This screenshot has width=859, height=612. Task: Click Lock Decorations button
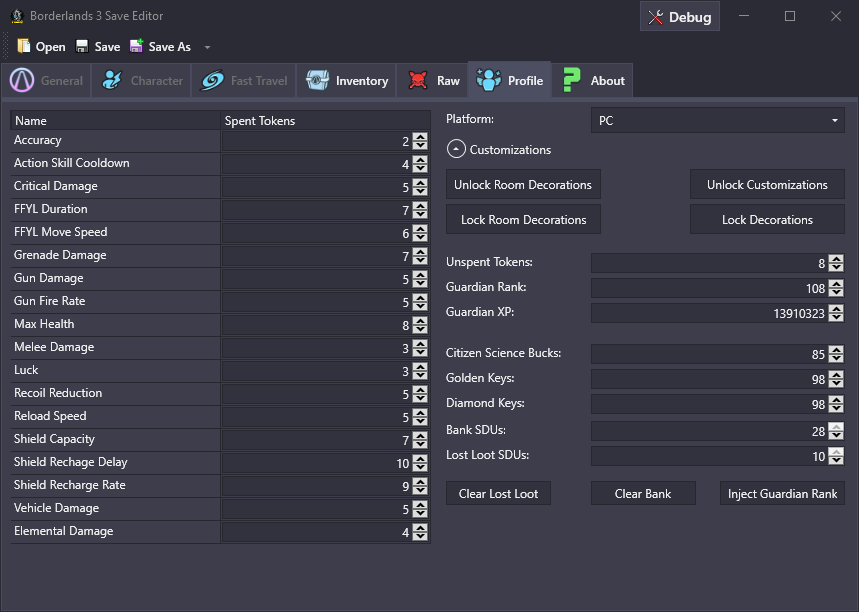(x=767, y=220)
